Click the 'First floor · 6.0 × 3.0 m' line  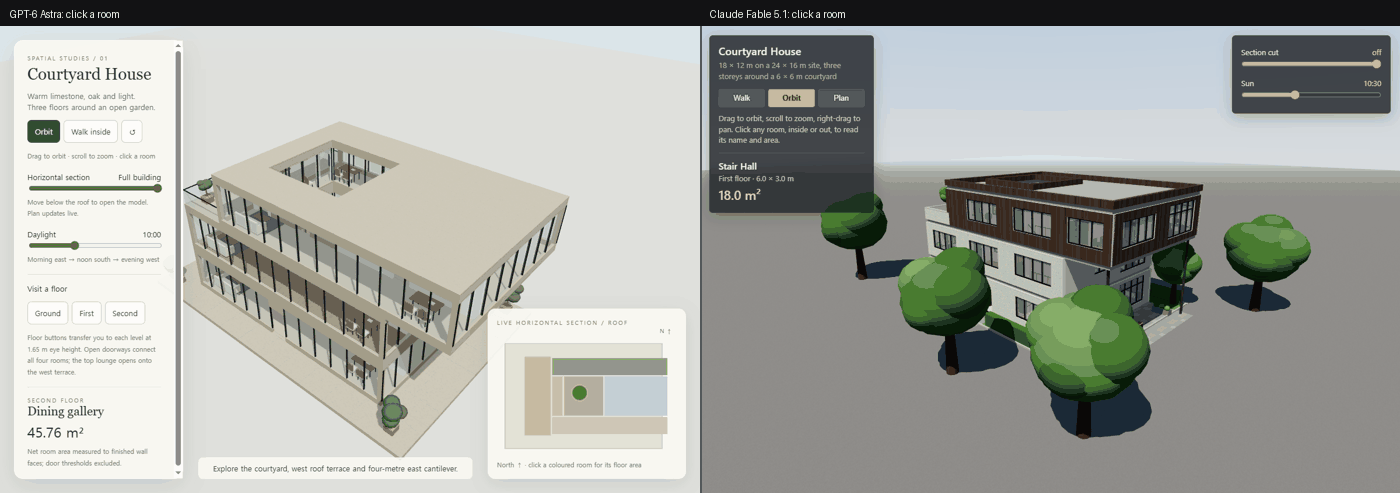[x=756, y=179]
